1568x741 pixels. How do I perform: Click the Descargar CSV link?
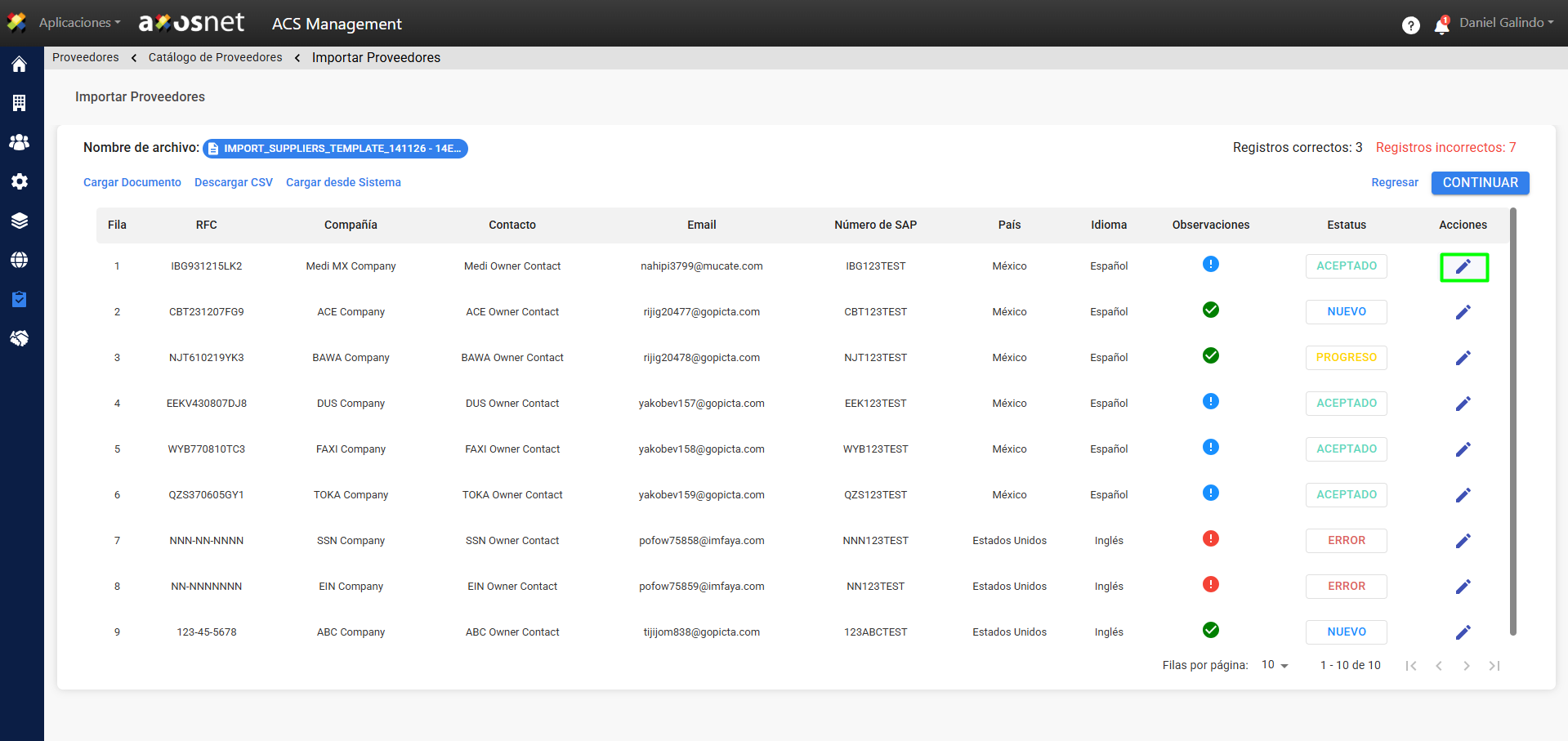tap(233, 182)
